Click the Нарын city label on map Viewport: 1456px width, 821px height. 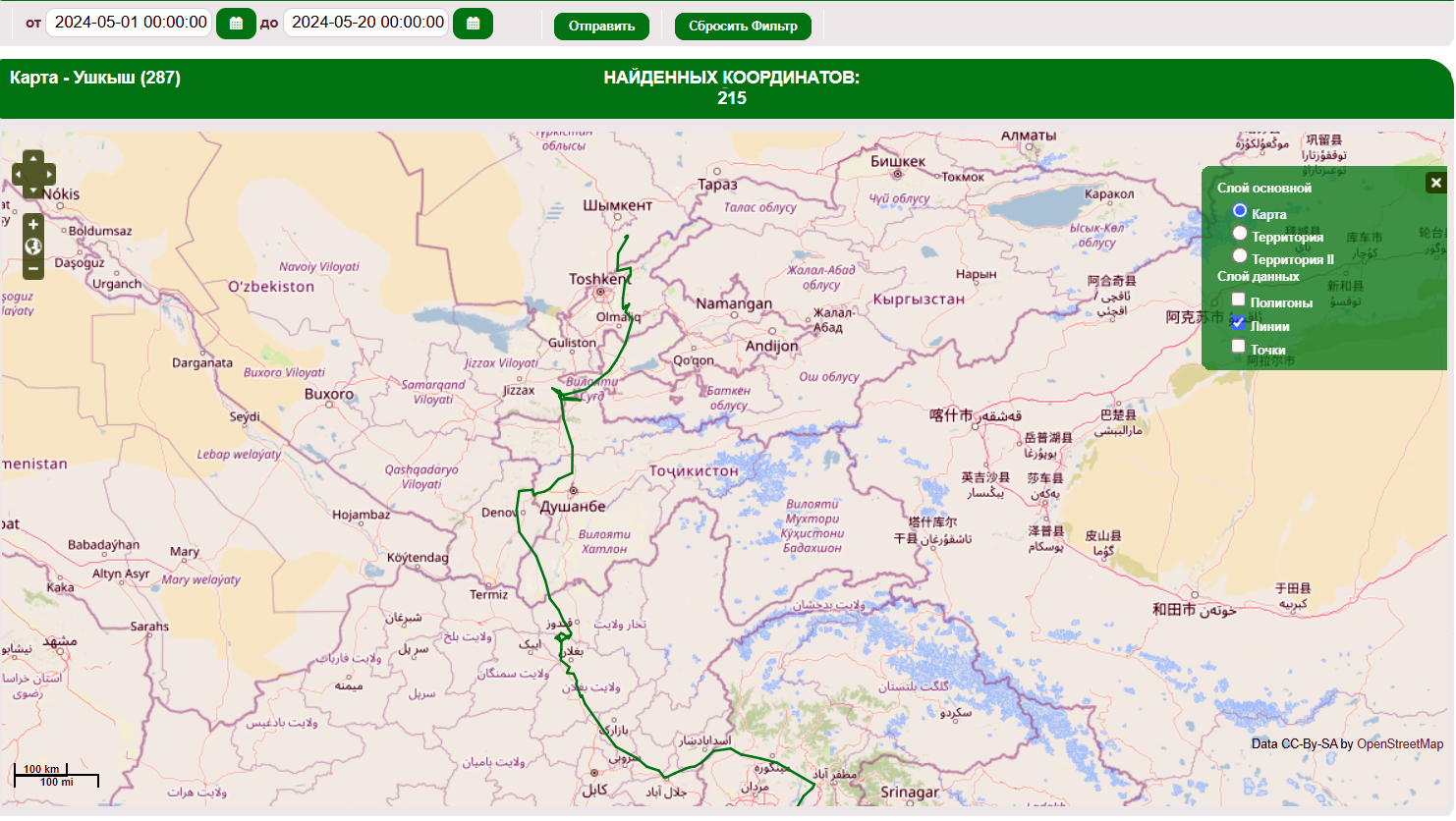click(976, 274)
